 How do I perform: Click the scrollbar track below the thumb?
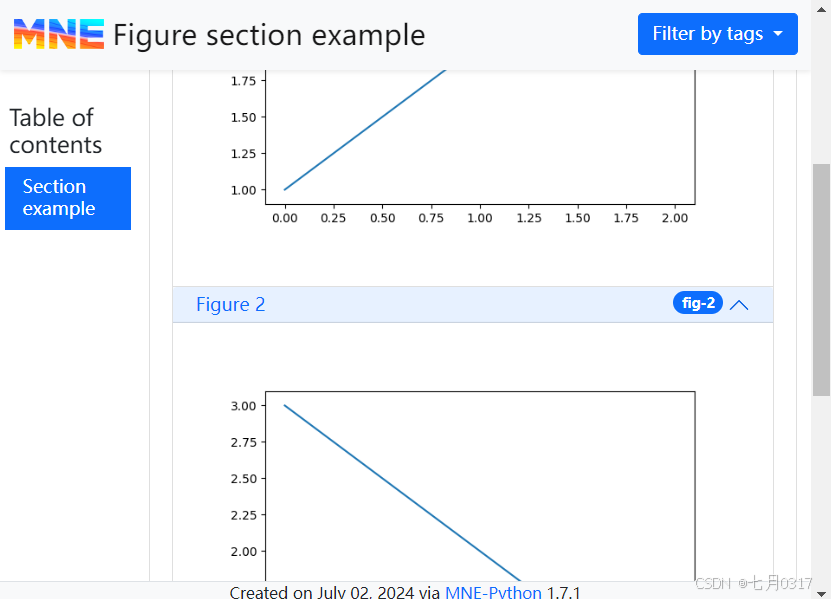coord(821,480)
